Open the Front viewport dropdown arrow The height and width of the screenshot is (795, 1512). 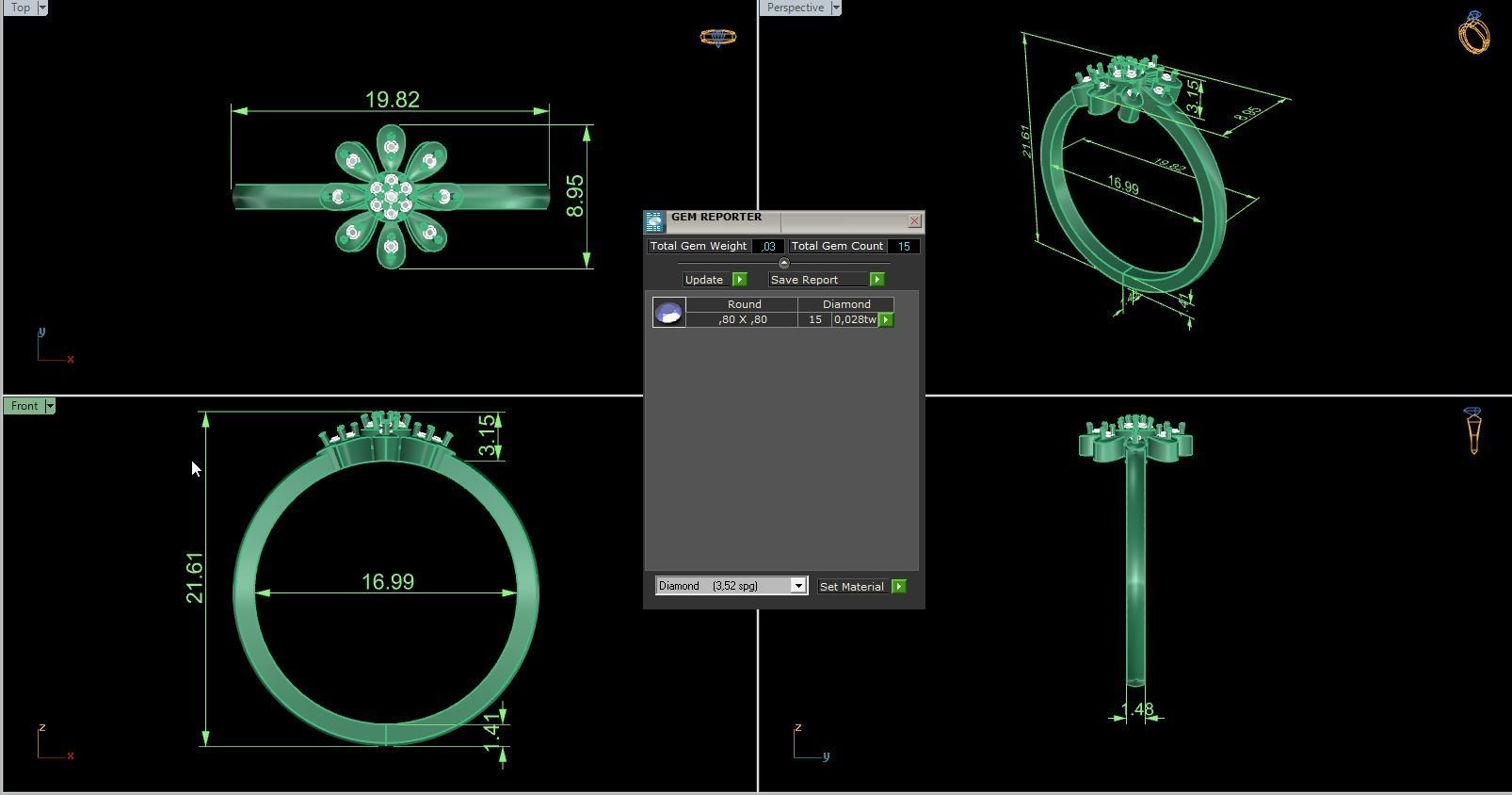tap(50, 406)
